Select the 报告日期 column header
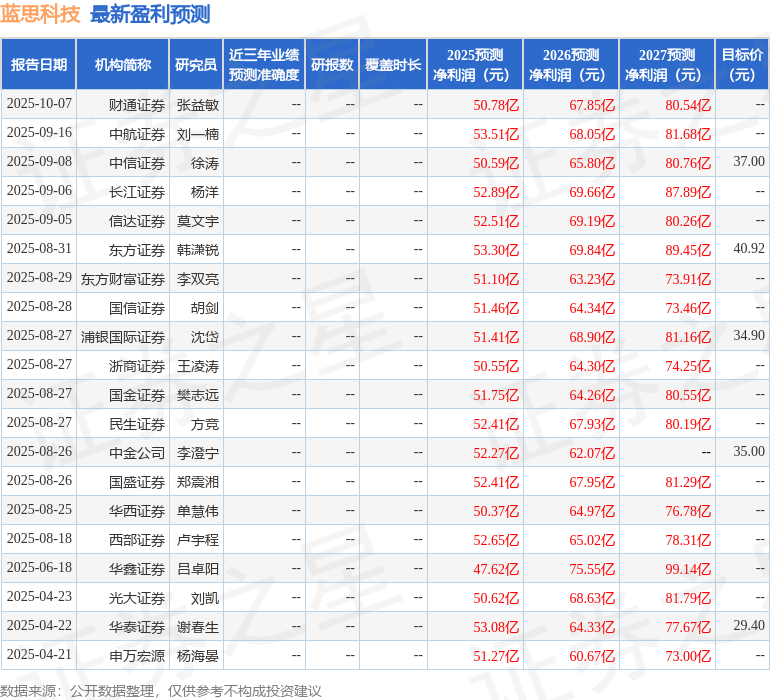The width and height of the screenshot is (770, 700). [39, 65]
